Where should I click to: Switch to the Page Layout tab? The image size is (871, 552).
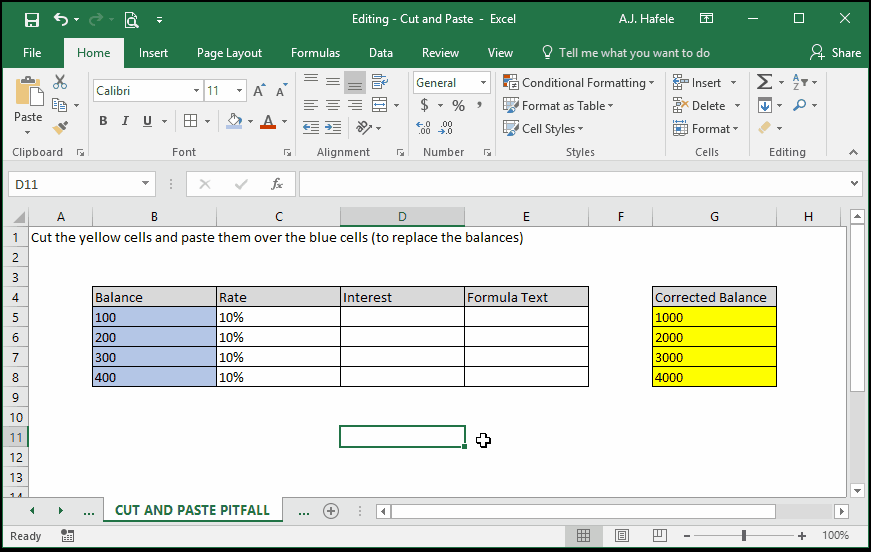point(229,53)
